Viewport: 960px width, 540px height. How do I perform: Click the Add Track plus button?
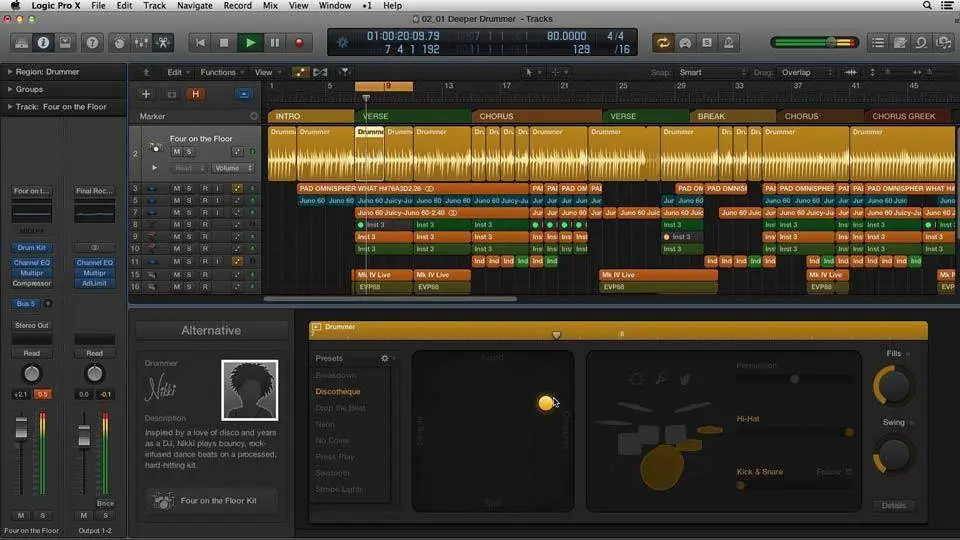click(146, 94)
